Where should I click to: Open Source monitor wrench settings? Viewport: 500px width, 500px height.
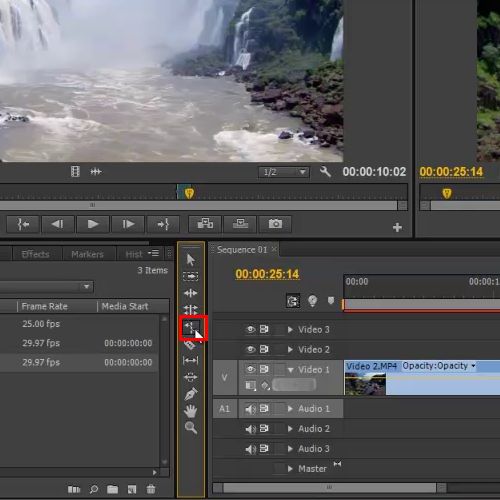click(x=325, y=172)
